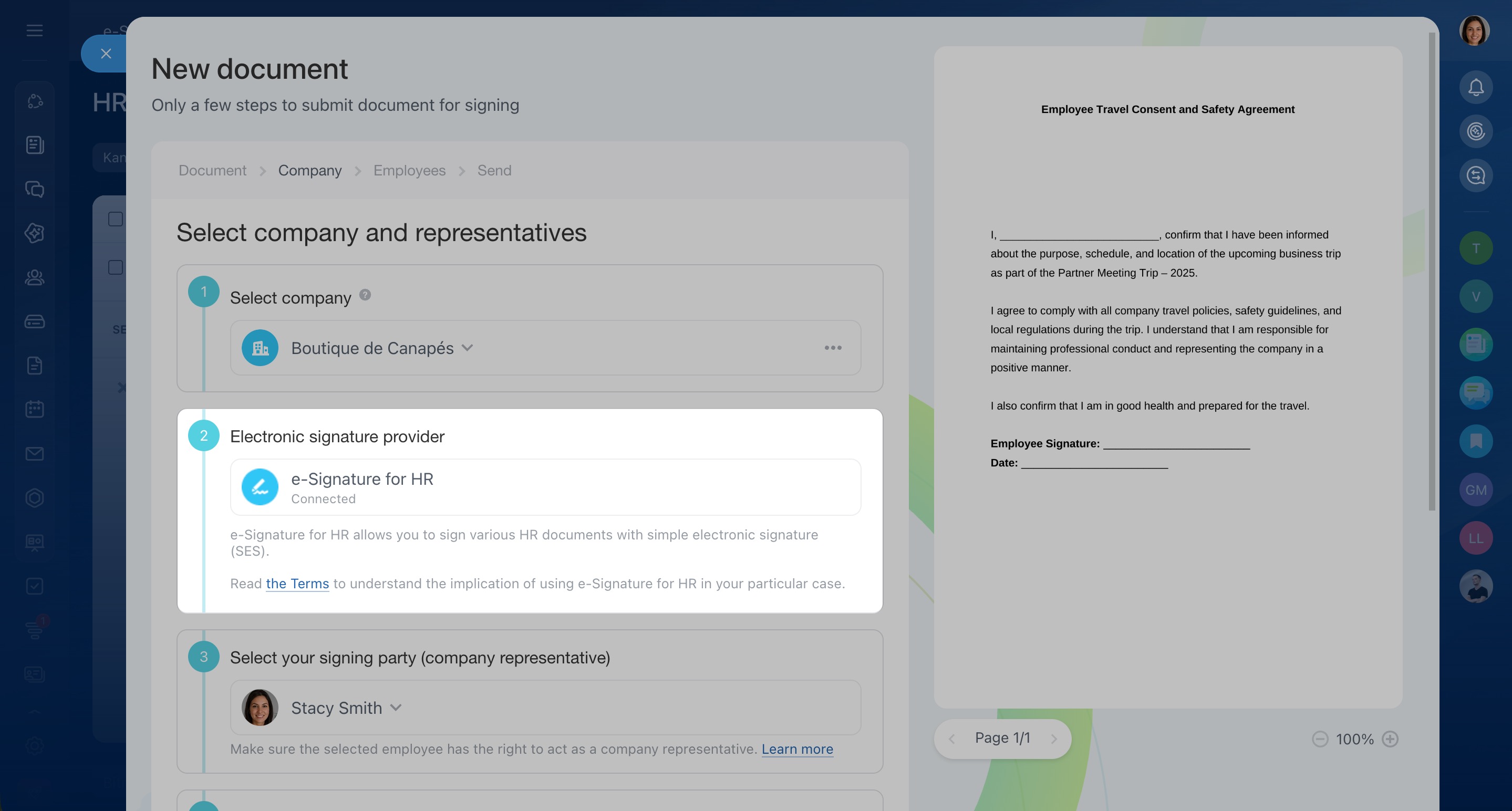
Task: Open the chat bubbles icon in left sidebar
Action: (x=35, y=189)
